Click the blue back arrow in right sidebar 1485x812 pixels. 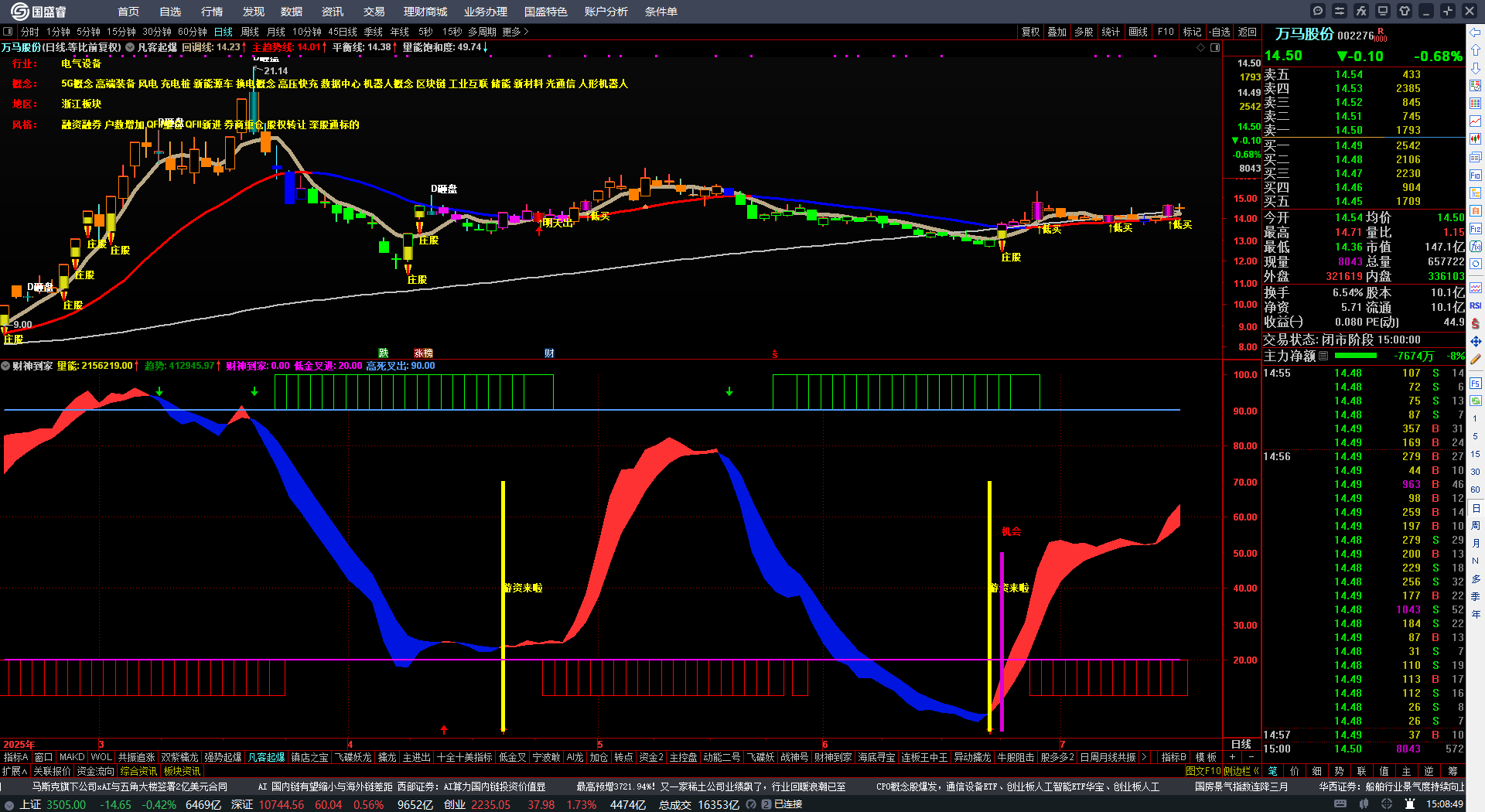click(x=1476, y=32)
